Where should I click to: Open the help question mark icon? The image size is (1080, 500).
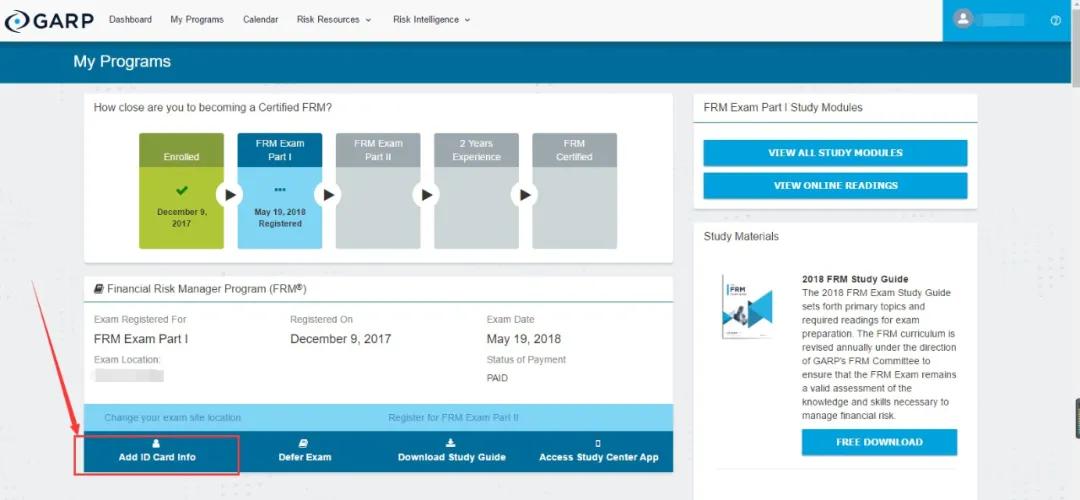point(1055,21)
